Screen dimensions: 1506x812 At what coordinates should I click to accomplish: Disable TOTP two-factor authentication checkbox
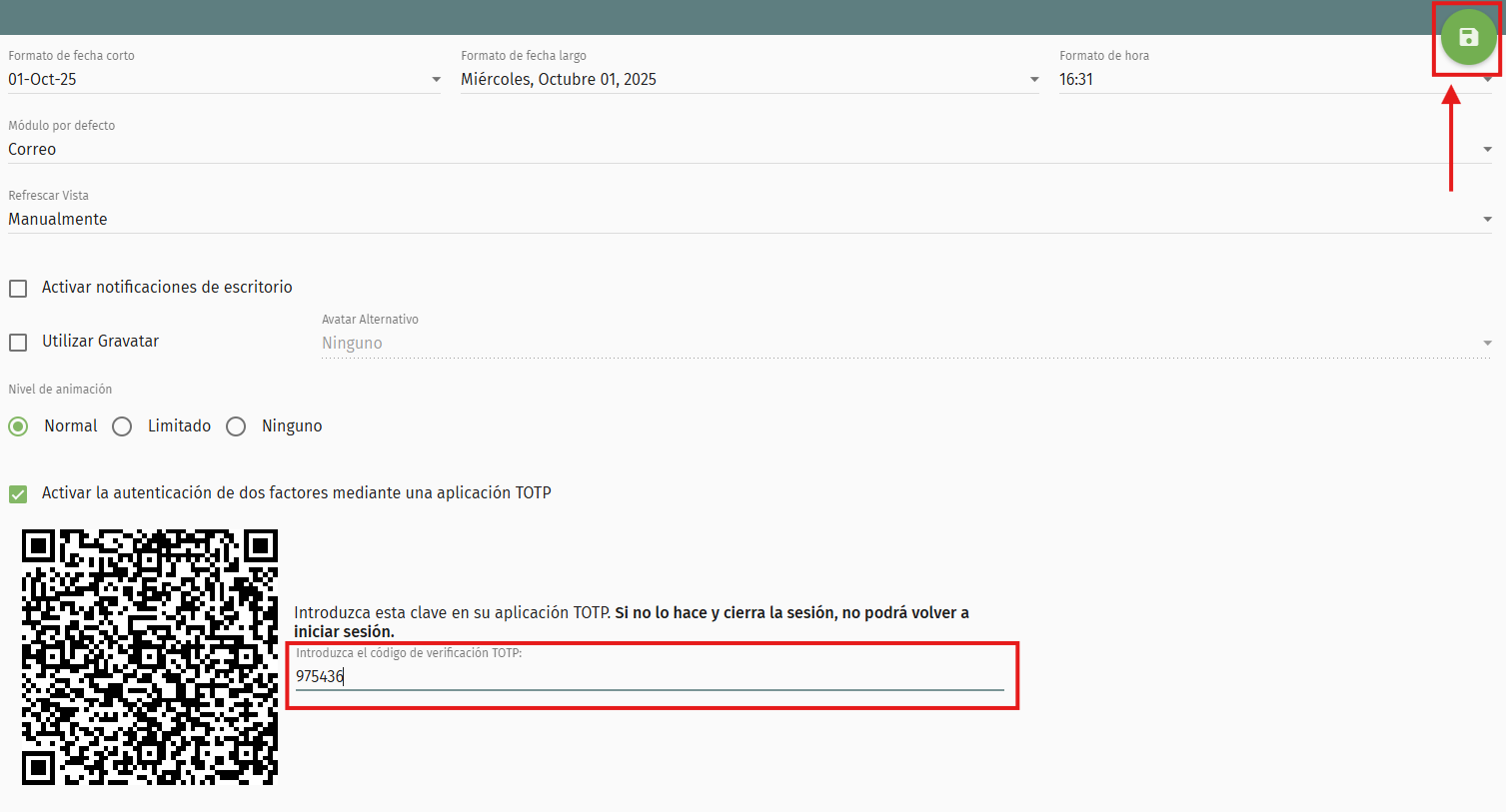tap(18, 494)
